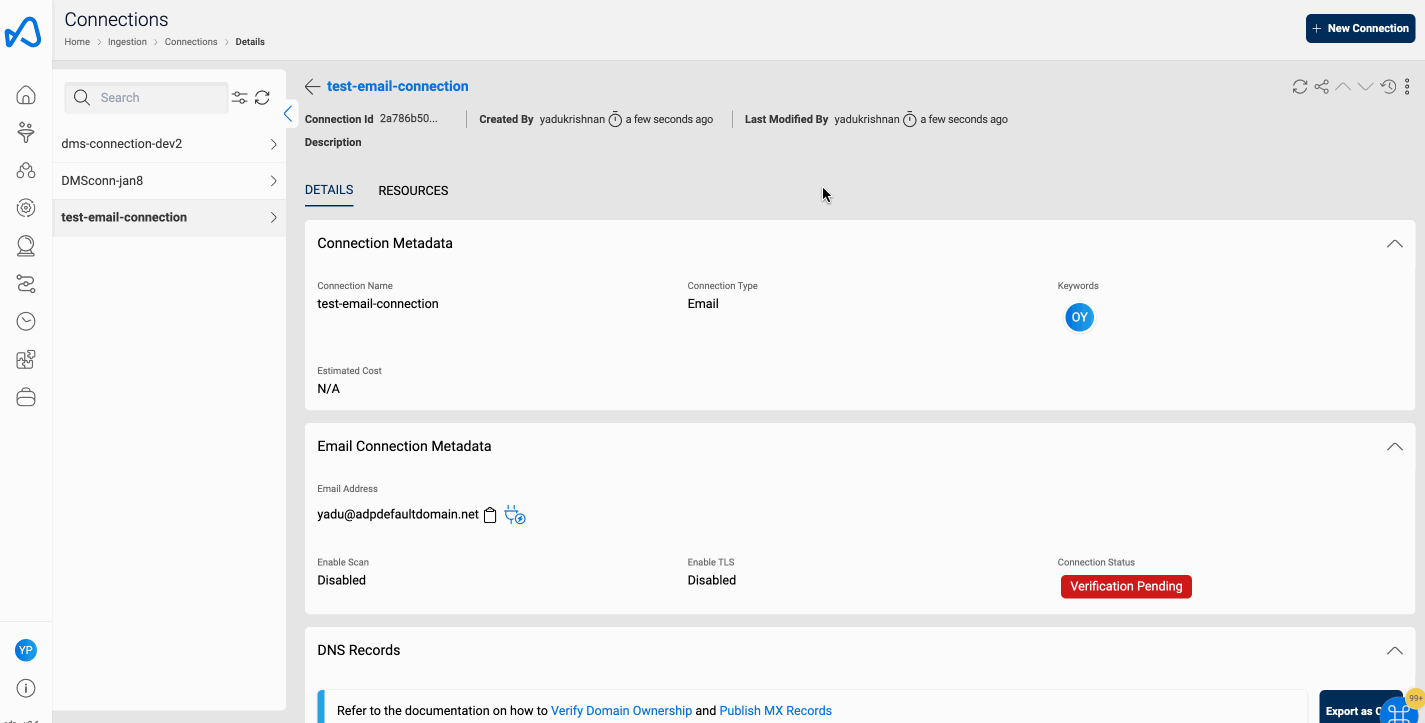
Task: Expand the DMSconn-jan8 row chevron
Action: point(273,181)
